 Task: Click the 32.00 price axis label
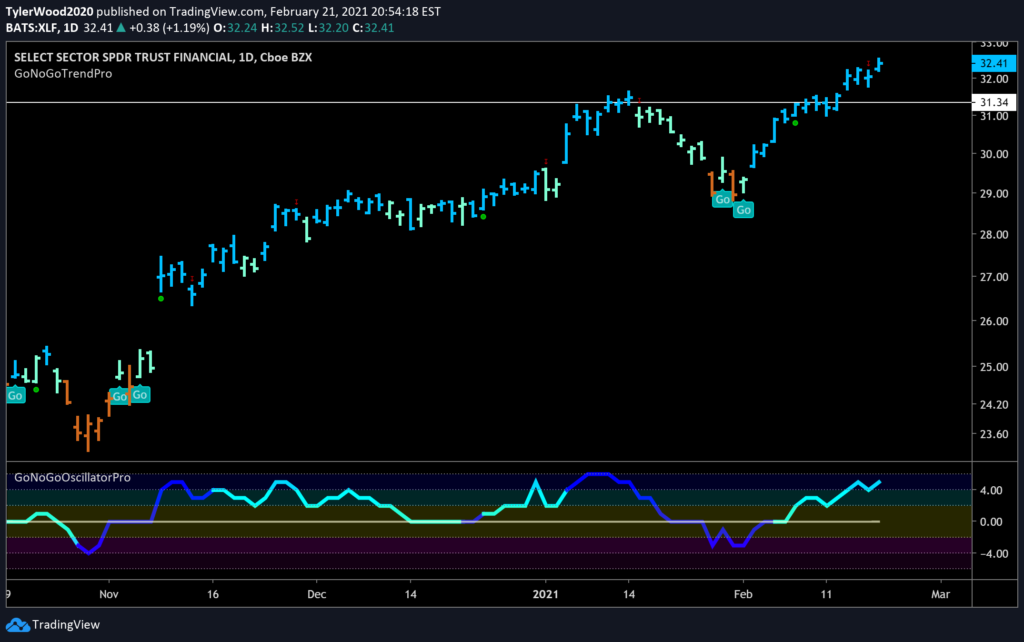(993, 79)
